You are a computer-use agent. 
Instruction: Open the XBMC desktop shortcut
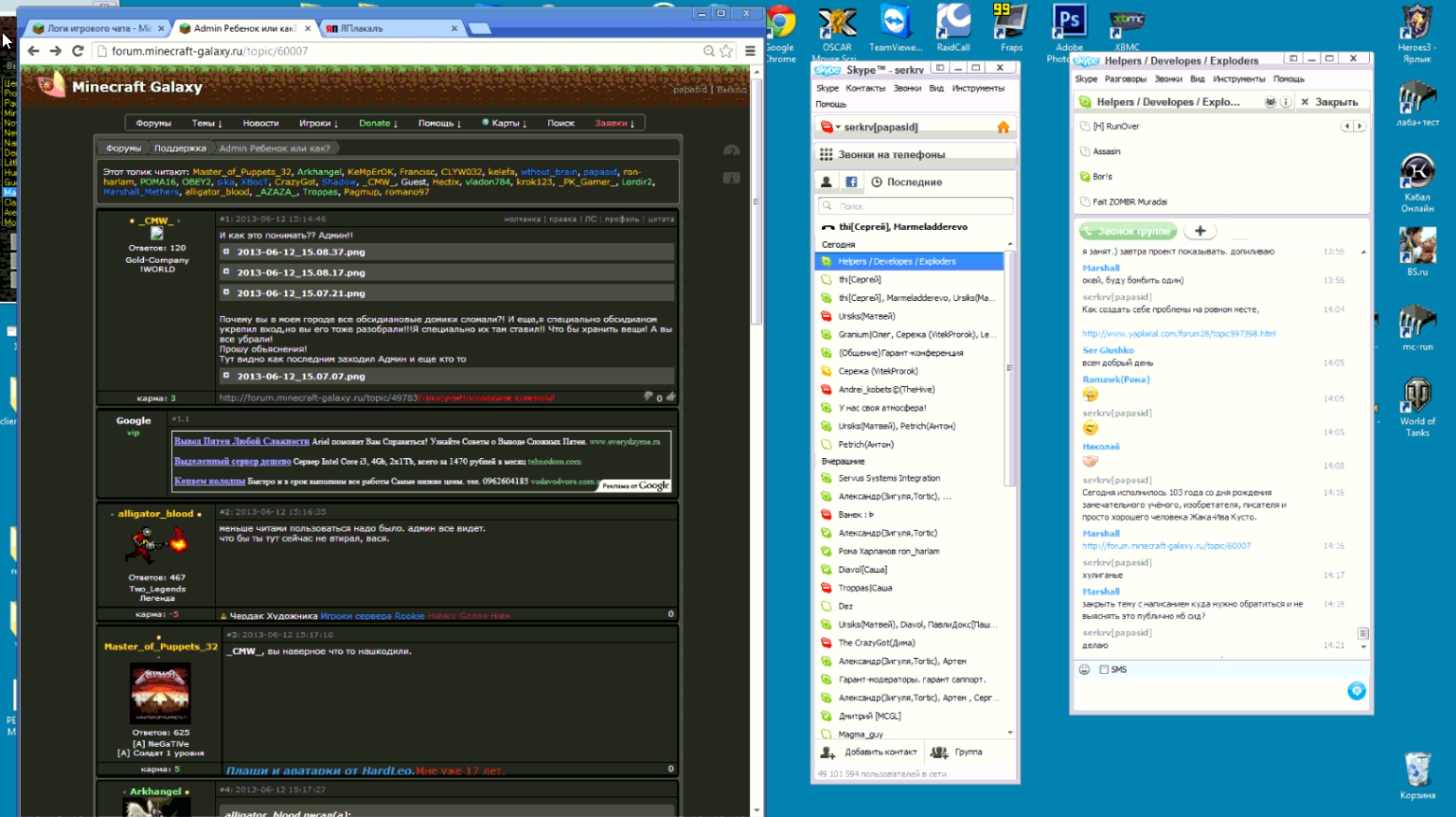1127,31
